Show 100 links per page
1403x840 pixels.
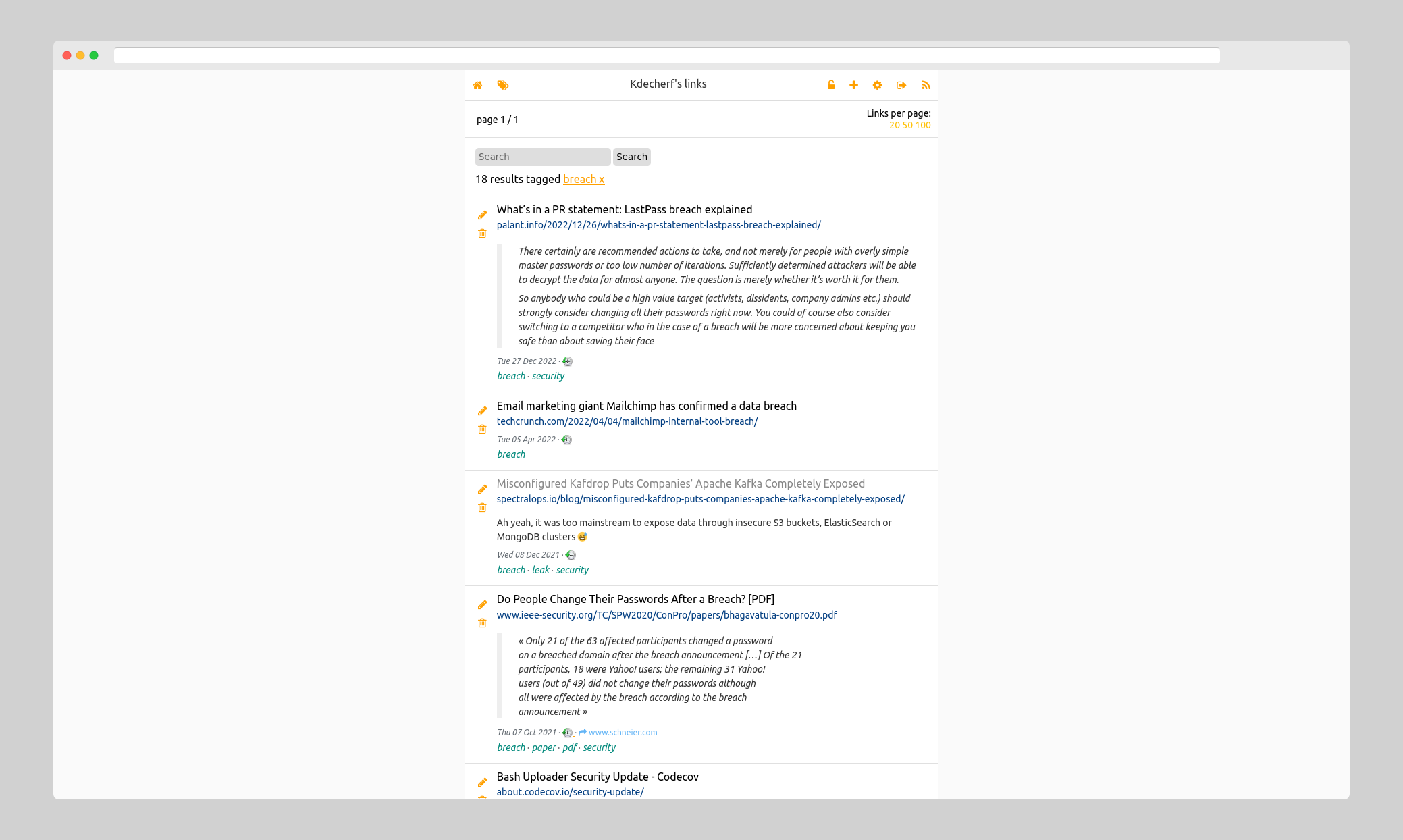923,125
